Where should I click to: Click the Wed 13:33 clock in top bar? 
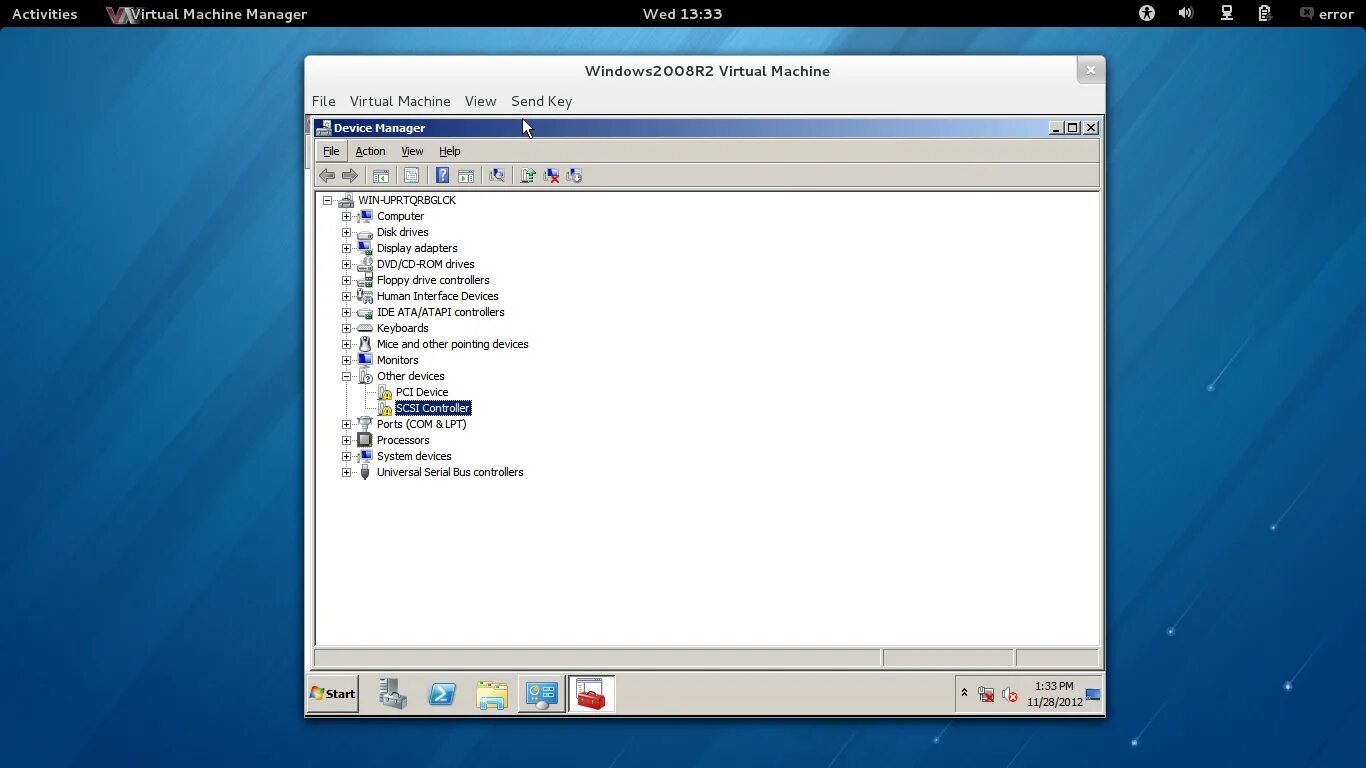(x=682, y=14)
